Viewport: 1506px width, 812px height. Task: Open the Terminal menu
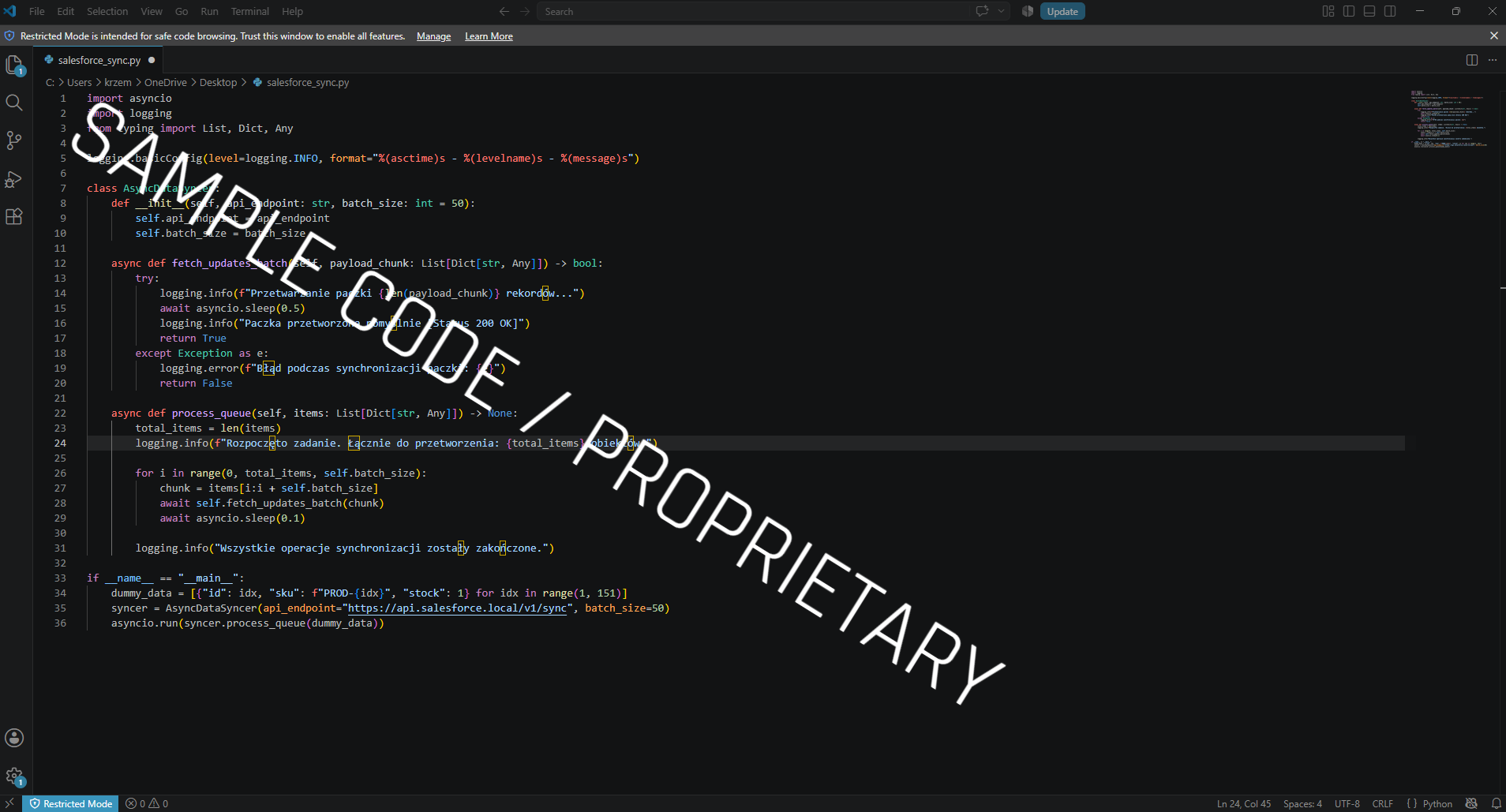[249, 11]
